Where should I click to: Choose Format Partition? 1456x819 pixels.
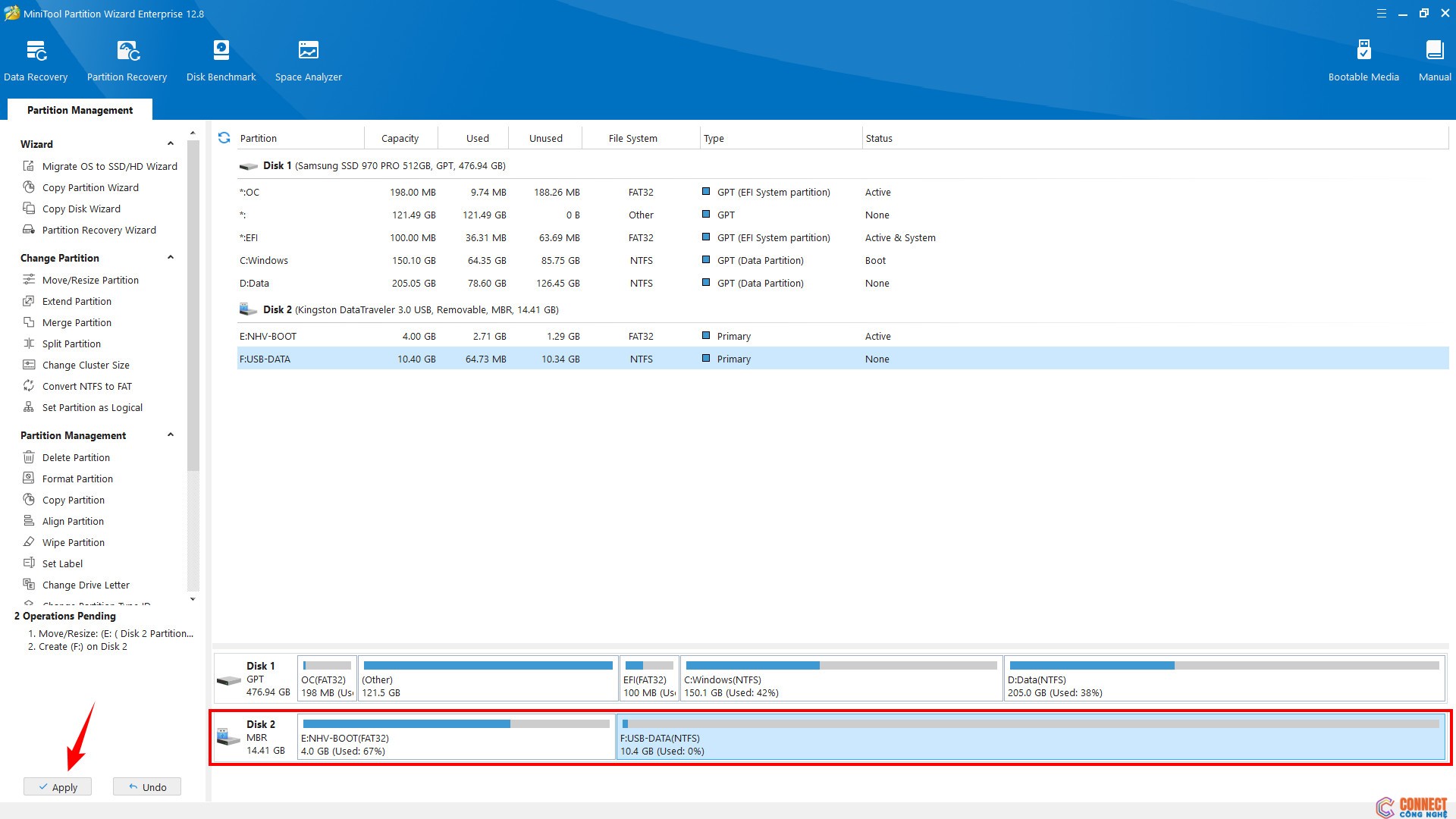coord(69,479)
